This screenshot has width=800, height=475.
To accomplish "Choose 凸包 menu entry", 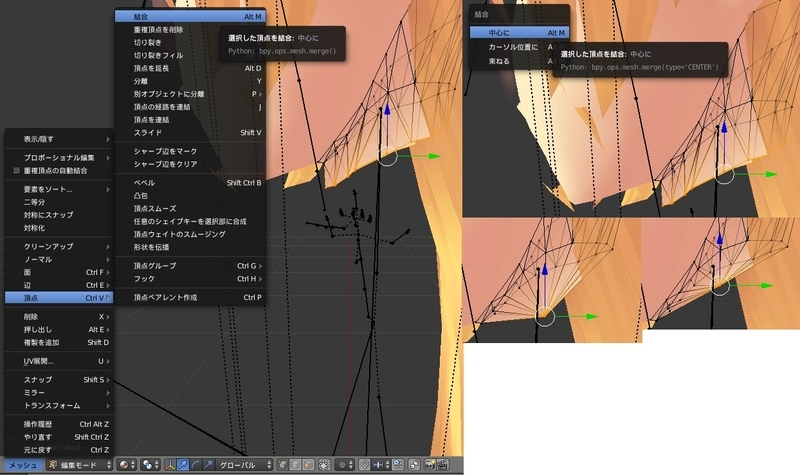I will pyautogui.click(x=190, y=195).
